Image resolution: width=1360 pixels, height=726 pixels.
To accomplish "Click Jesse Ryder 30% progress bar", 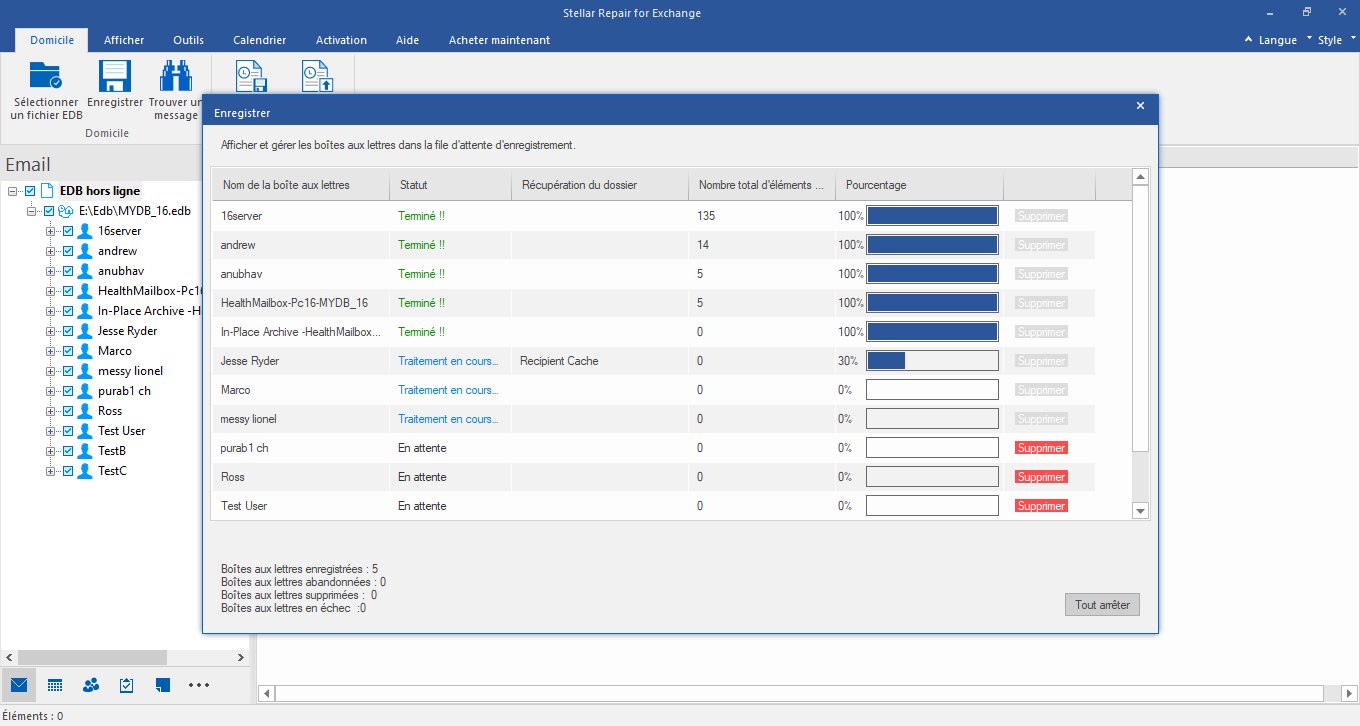I will tap(932, 361).
